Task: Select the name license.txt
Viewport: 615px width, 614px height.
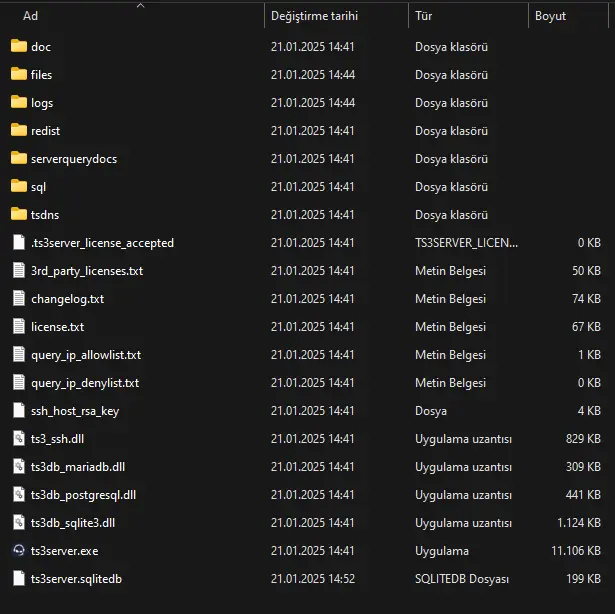Action: coord(58,327)
